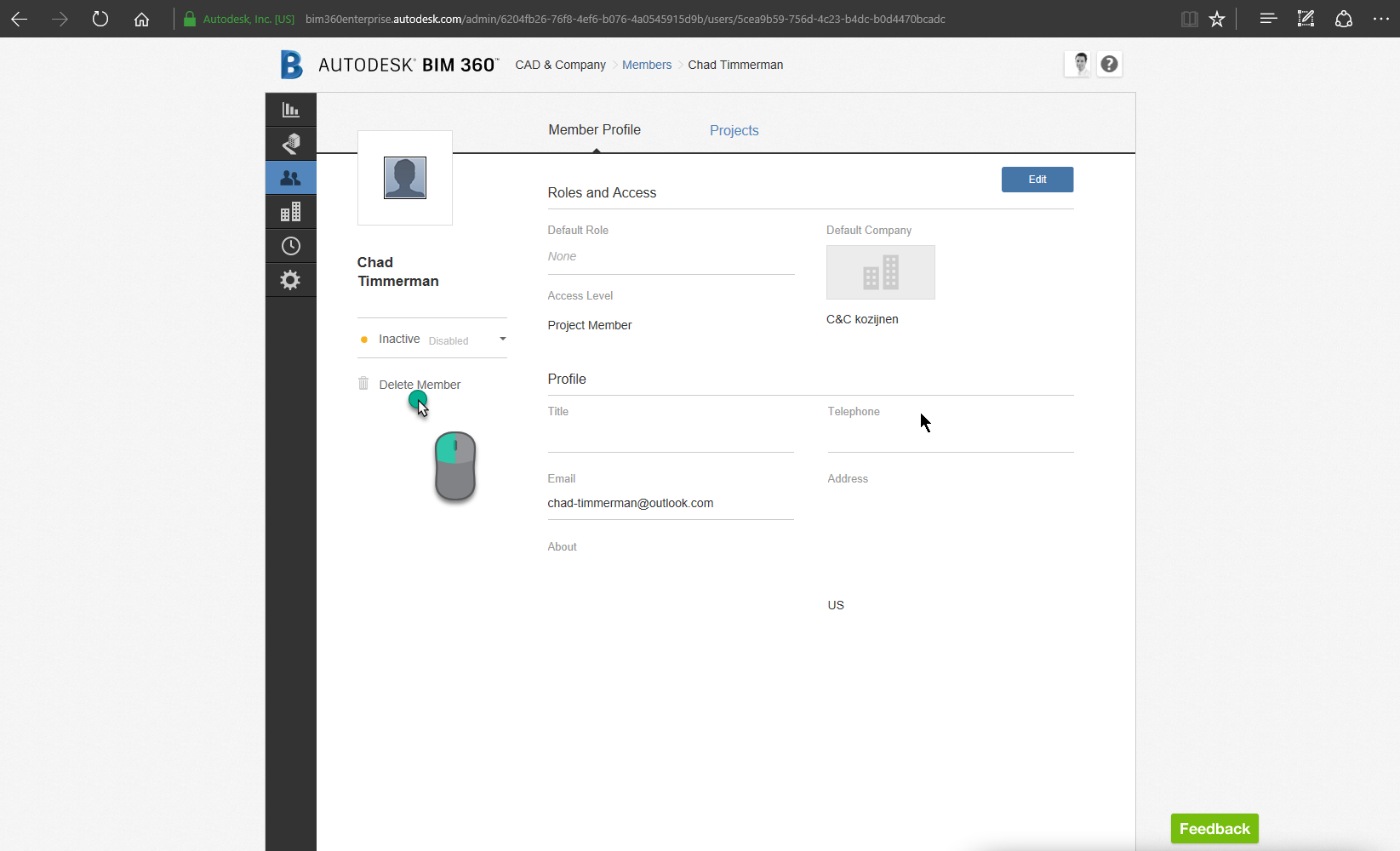Select the Projects icon in the sidebar
Viewport: 1400px width, 851px height.
(x=290, y=143)
